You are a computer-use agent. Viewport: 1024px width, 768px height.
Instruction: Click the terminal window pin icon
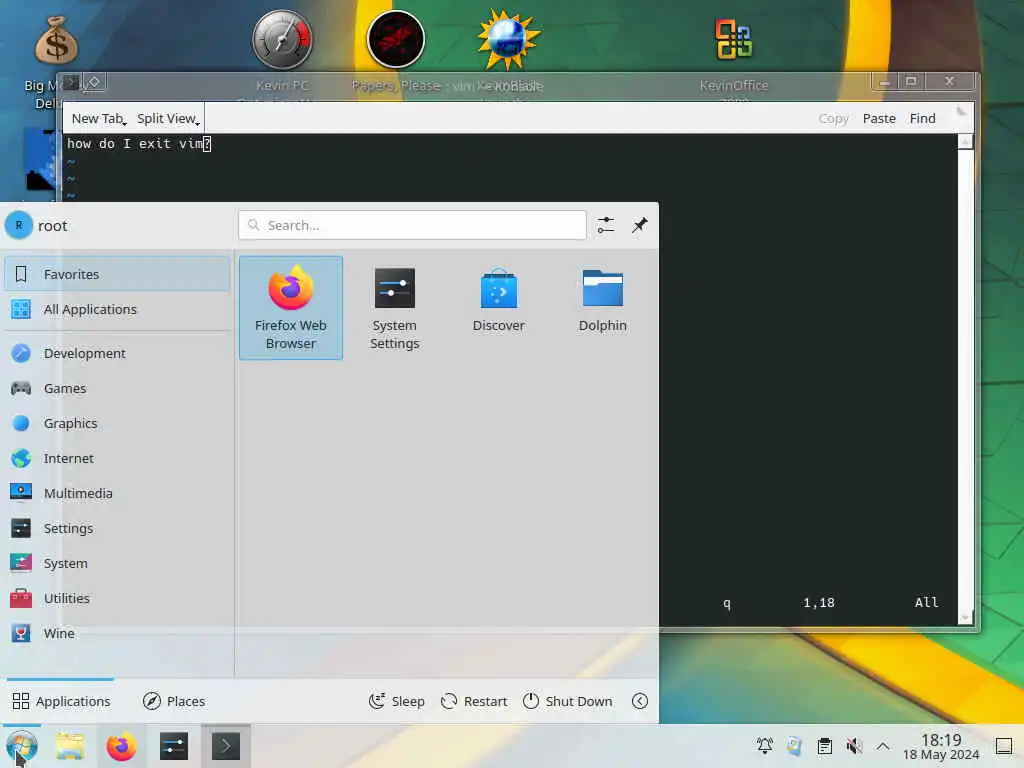click(x=94, y=82)
